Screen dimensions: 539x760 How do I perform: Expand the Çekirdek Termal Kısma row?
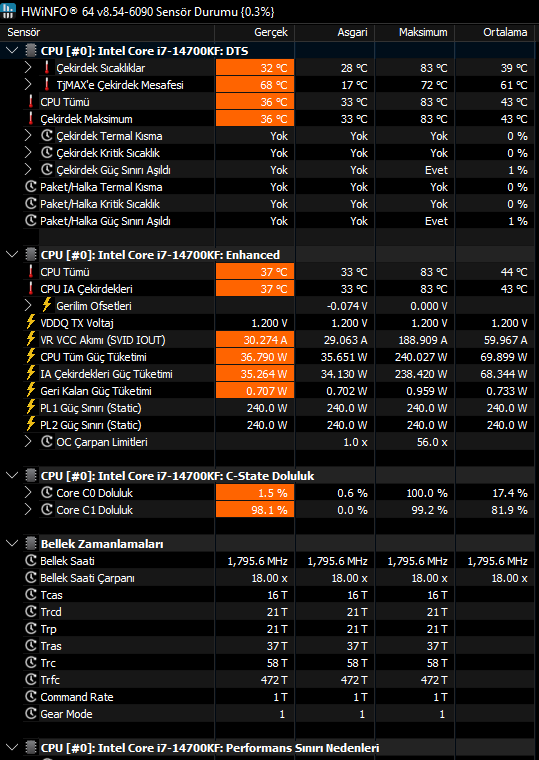(x=29, y=136)
